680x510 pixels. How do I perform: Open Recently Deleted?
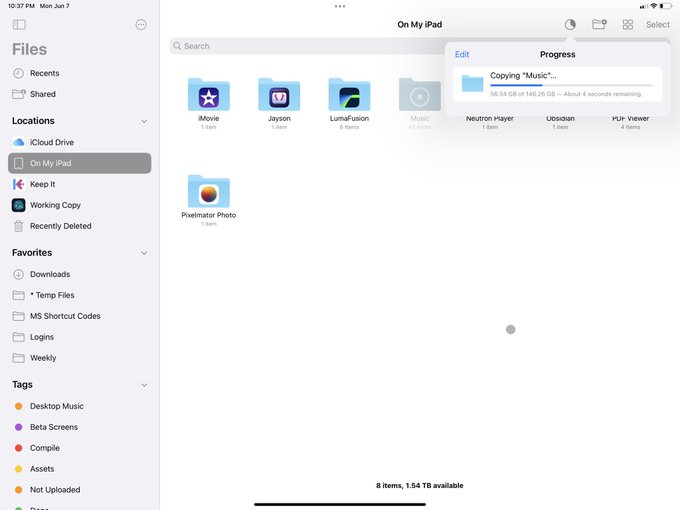pos(80,226)
